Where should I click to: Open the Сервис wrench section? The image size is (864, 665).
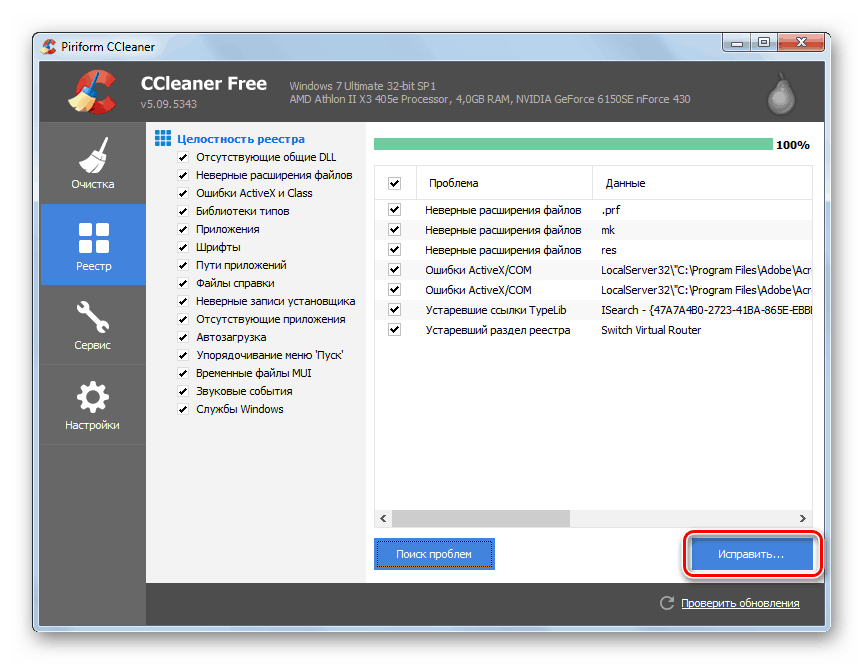[x=93, y=325]
